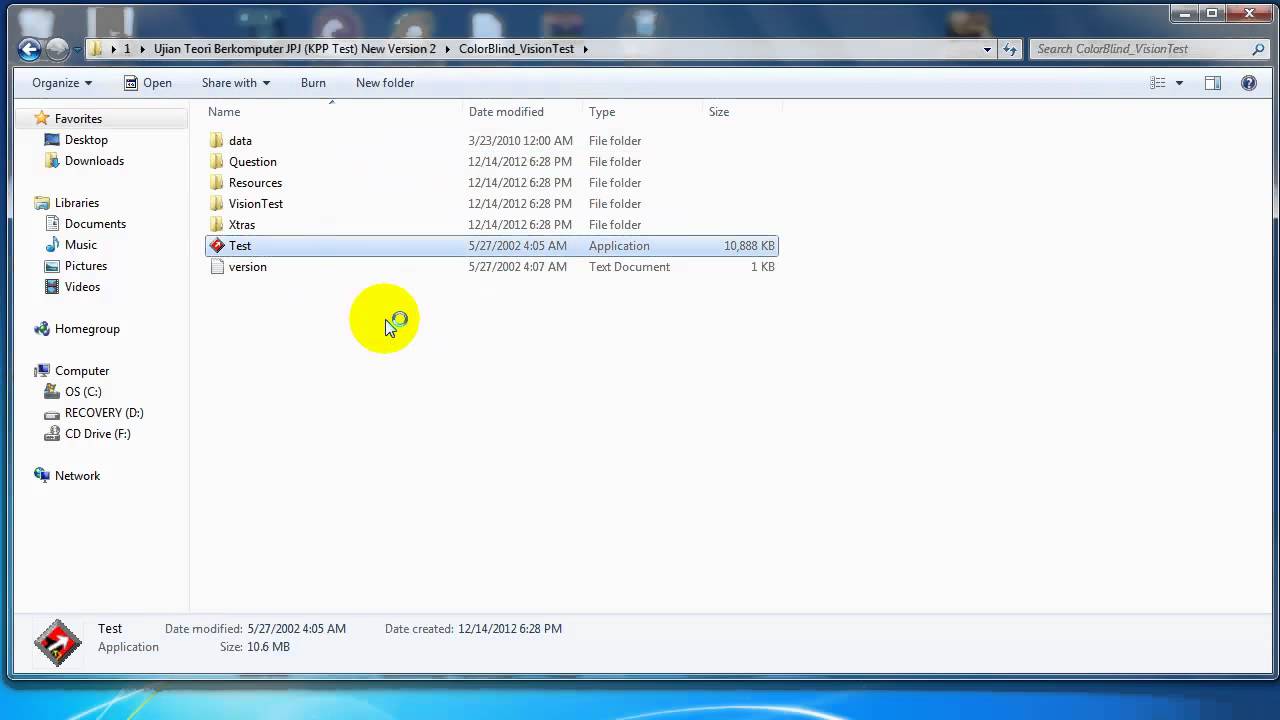Open recent pages dropdown next to Forward

click(76, 49)
